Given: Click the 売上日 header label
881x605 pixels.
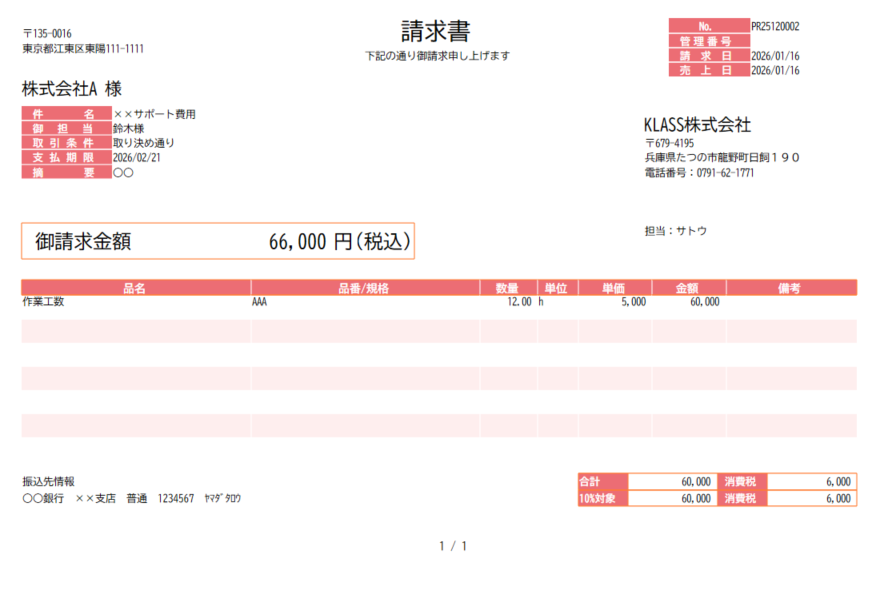Looking at the screenshot, I should point(708,70).
